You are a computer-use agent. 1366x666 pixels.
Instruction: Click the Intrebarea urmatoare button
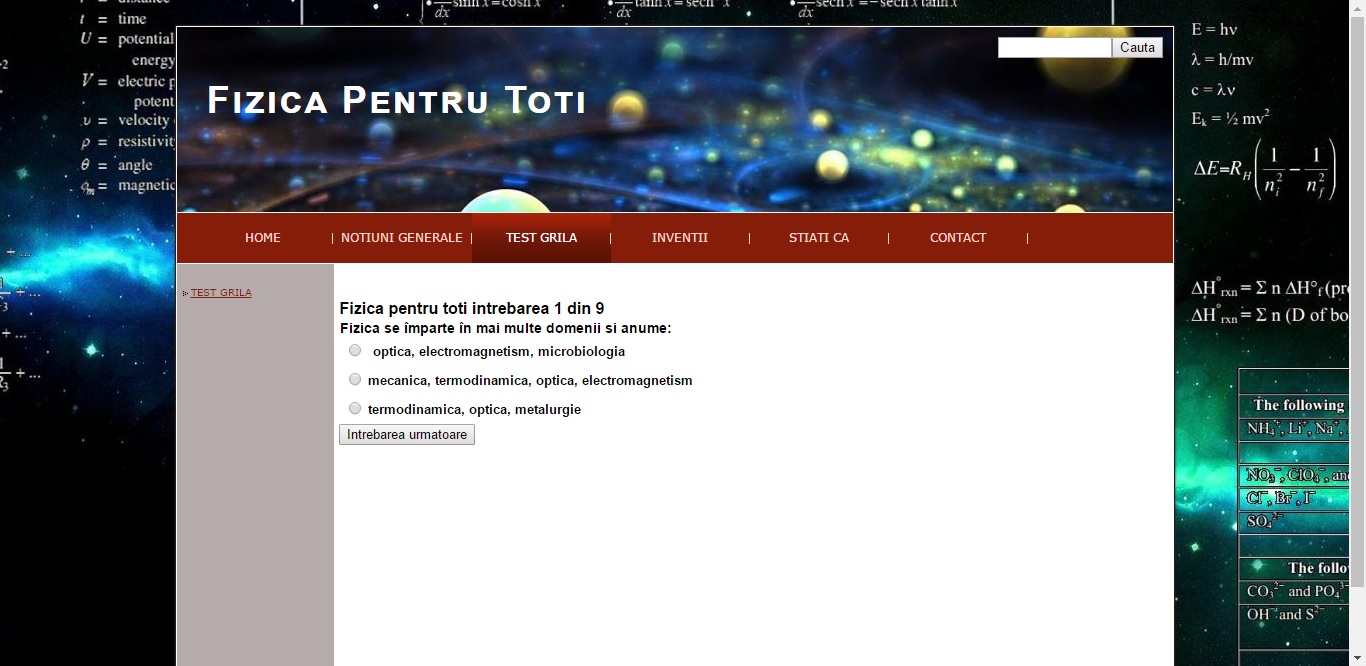coord(407,435)
